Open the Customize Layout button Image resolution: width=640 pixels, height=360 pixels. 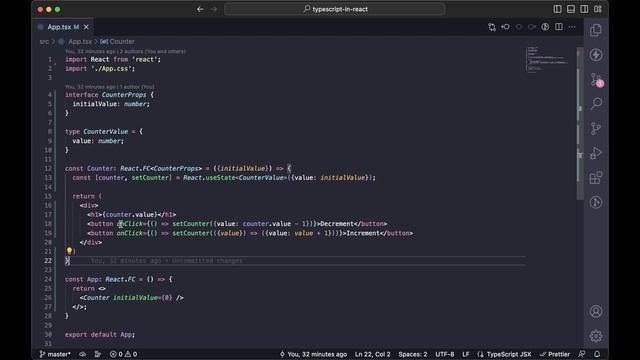coord(598,9)
